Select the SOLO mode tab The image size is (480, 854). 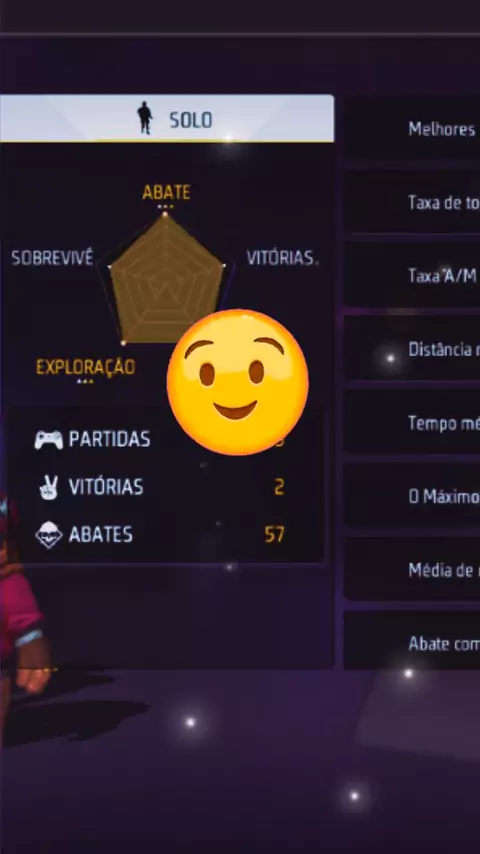167,118
